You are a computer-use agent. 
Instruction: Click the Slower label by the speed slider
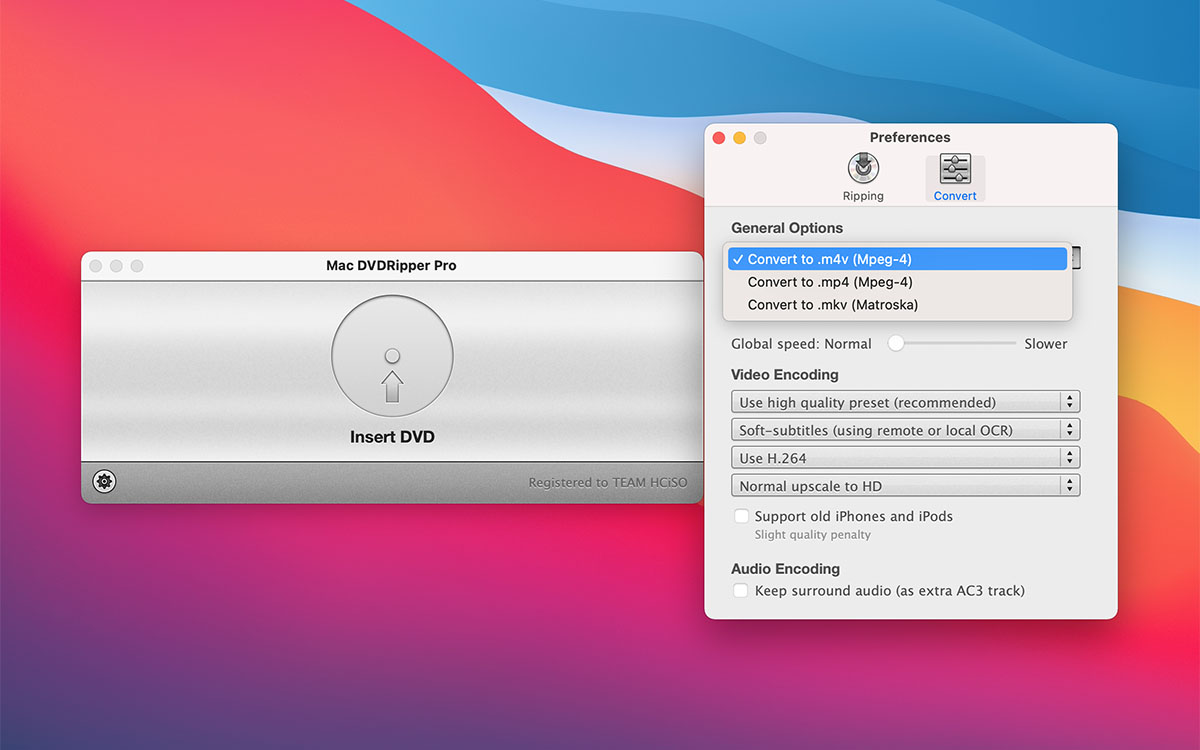1046,344
